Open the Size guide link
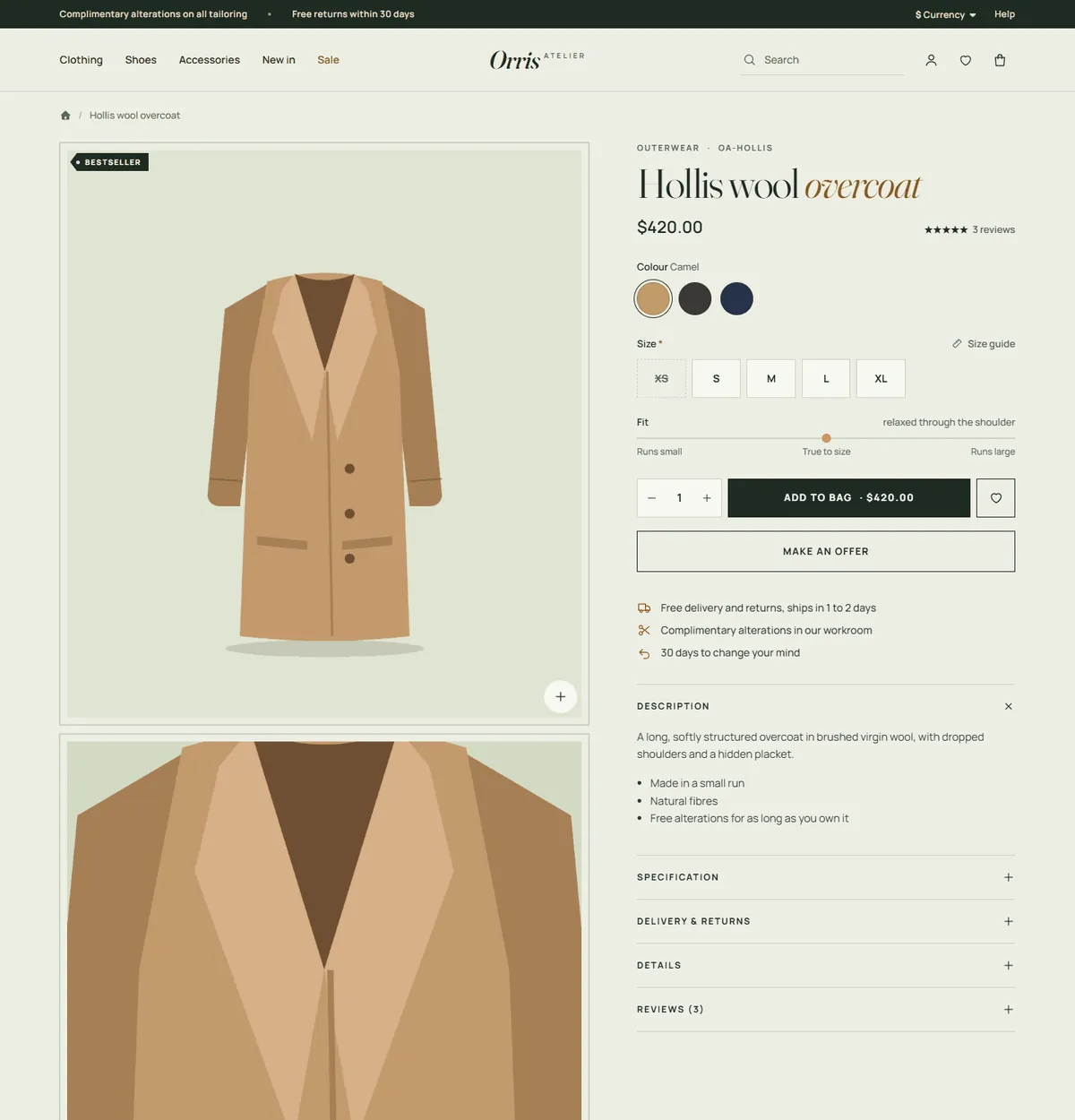 (984, 344)
